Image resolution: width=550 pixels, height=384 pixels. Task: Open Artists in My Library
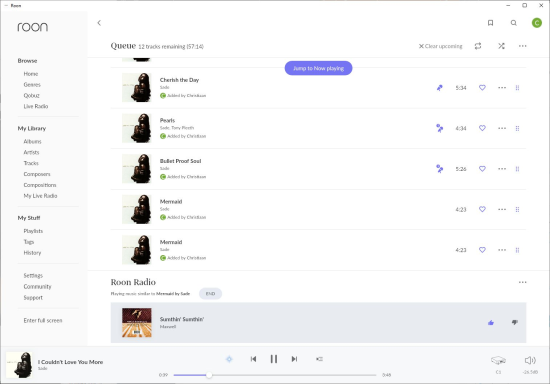(x=31, y=152)
